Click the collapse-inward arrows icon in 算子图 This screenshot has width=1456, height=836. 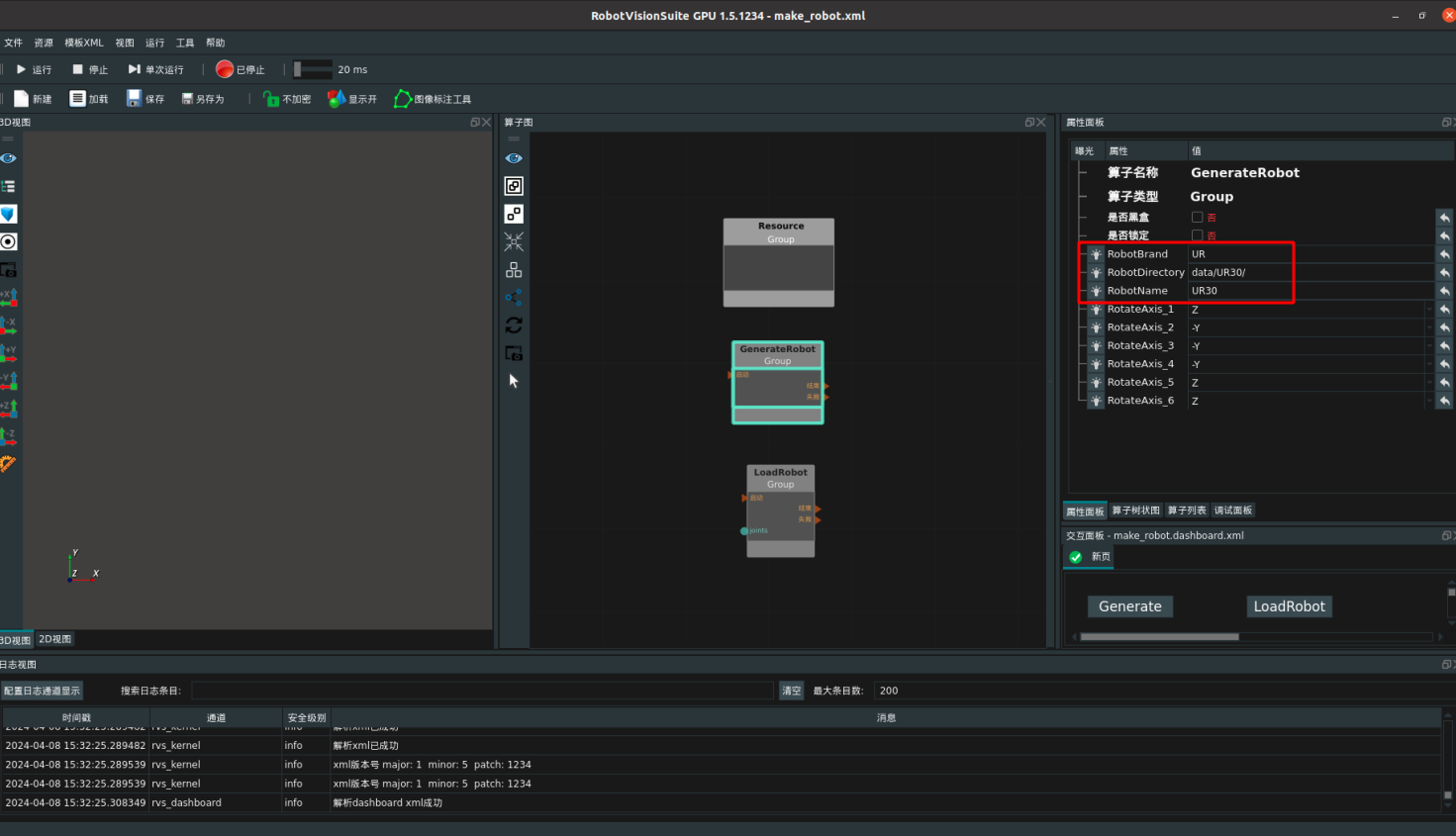point(514,241)
